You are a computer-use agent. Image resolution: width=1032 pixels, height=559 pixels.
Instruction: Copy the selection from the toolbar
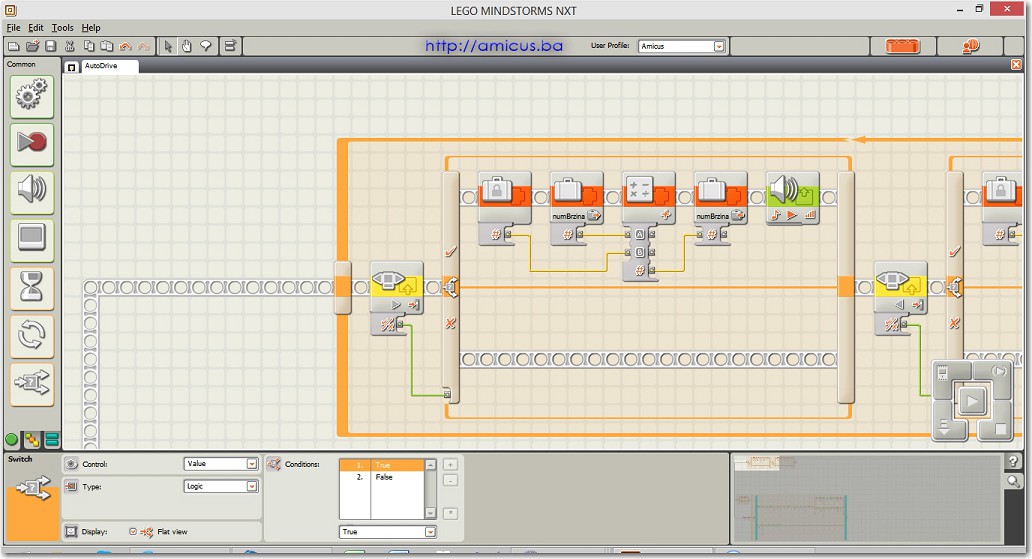point(88,46)
